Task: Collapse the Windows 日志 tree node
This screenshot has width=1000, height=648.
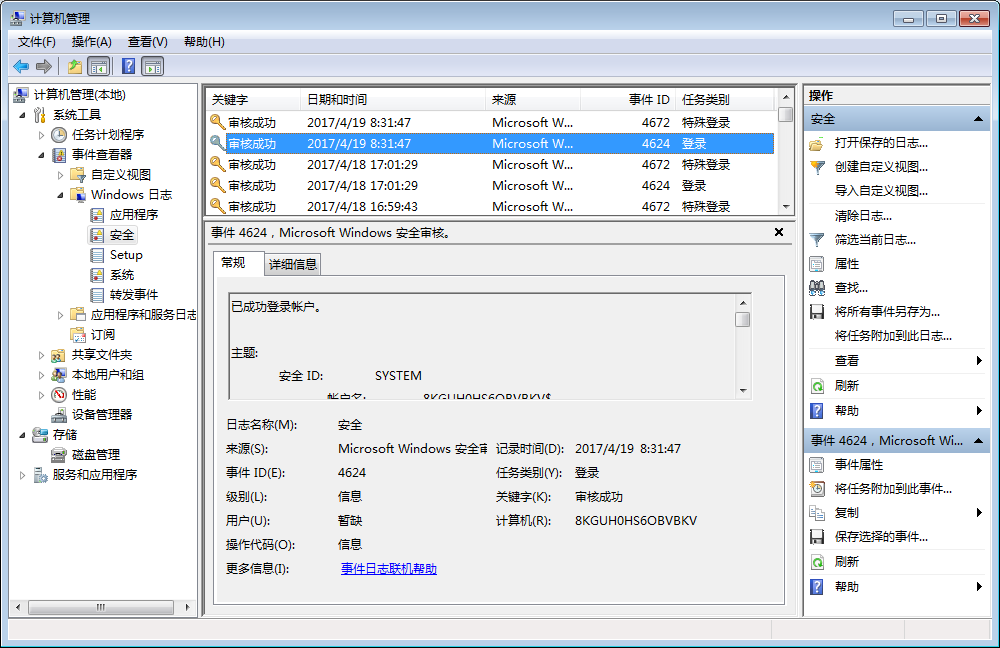Action: coord(60,195)
